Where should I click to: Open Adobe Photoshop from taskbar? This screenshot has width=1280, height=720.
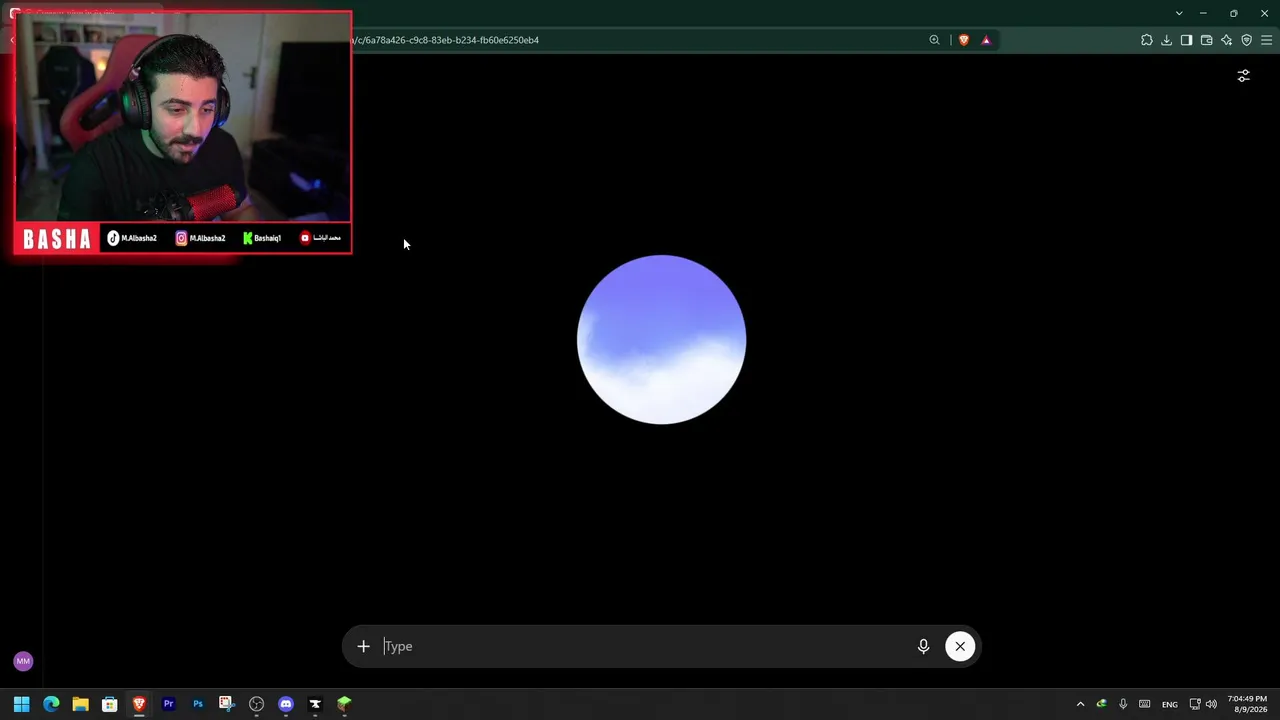pyautogui.click(x=198, y=704)
